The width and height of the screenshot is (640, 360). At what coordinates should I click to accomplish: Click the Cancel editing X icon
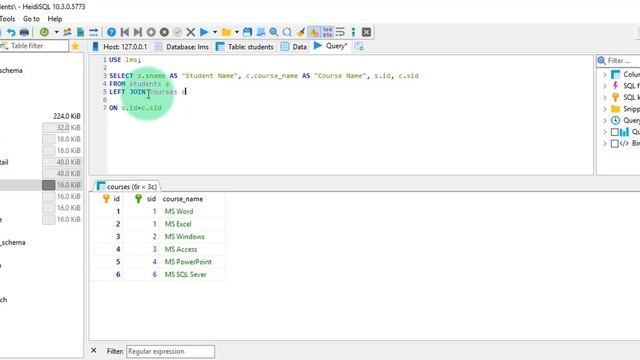[190, 32]
